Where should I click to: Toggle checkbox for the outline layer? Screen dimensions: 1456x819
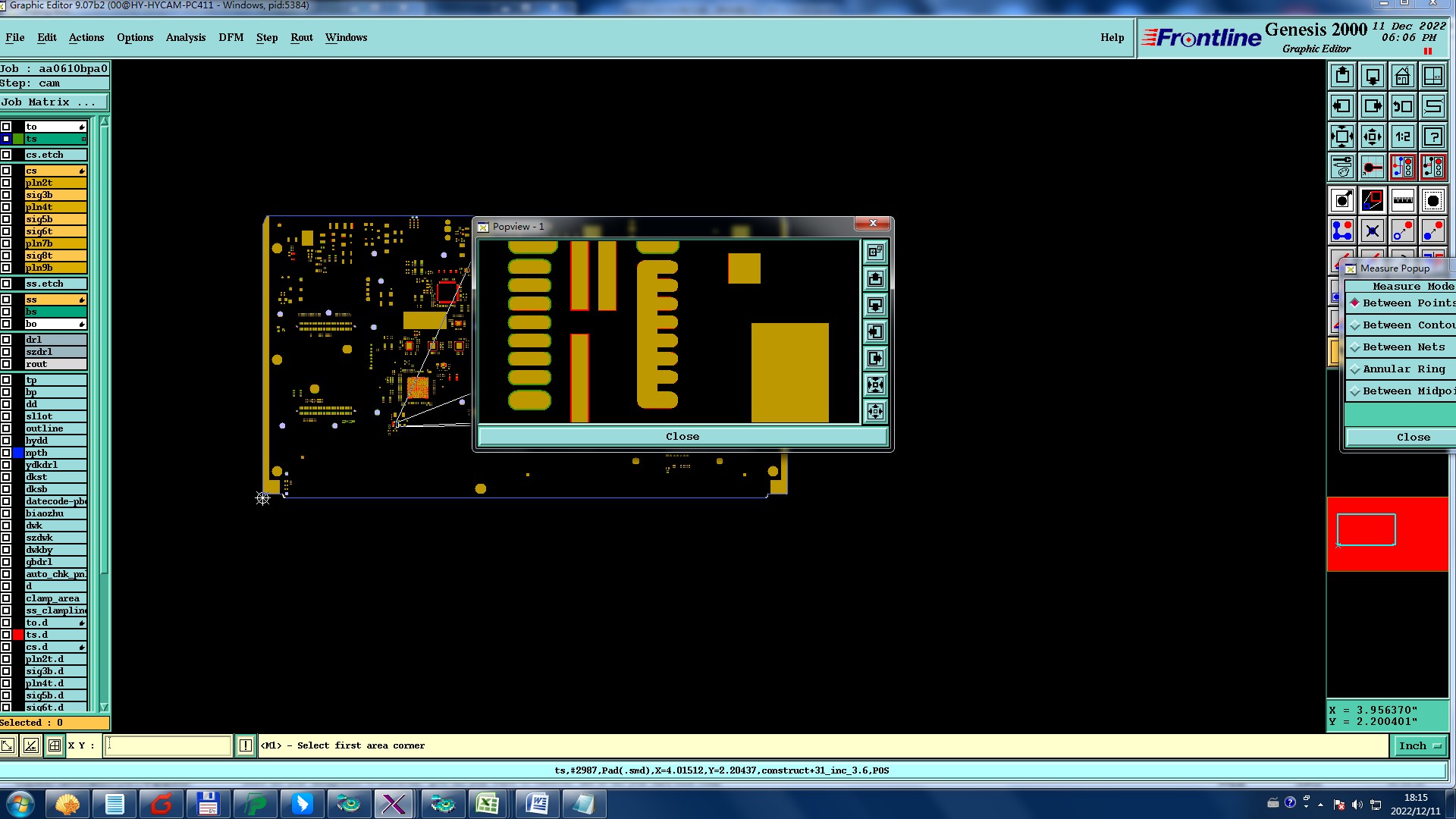click(6, 428)
